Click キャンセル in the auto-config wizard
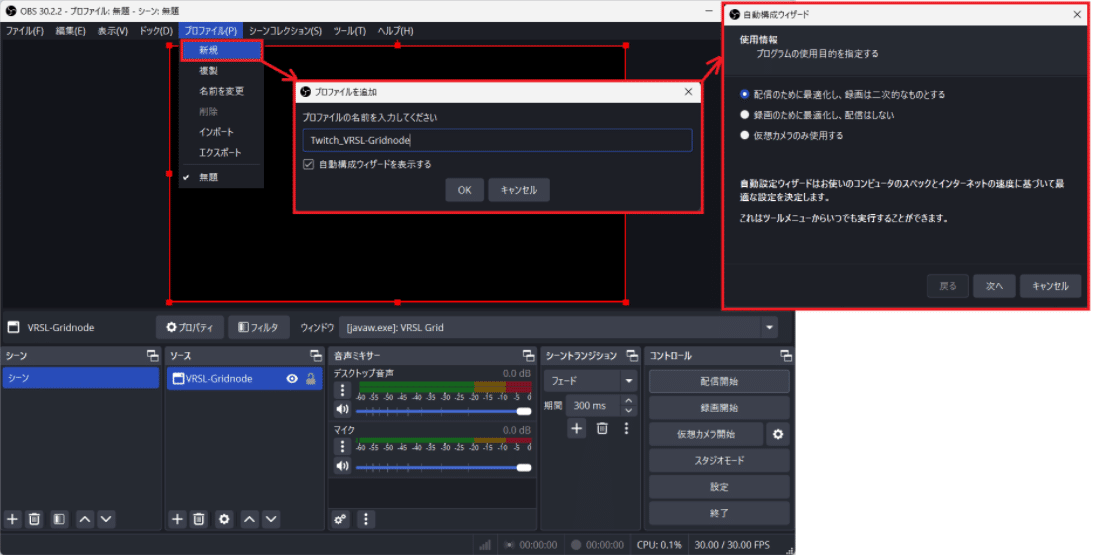 (x=1050, y=286)
